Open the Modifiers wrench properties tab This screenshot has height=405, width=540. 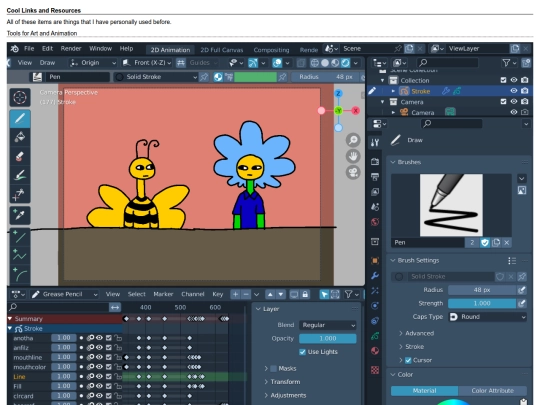tap(375, 276)
